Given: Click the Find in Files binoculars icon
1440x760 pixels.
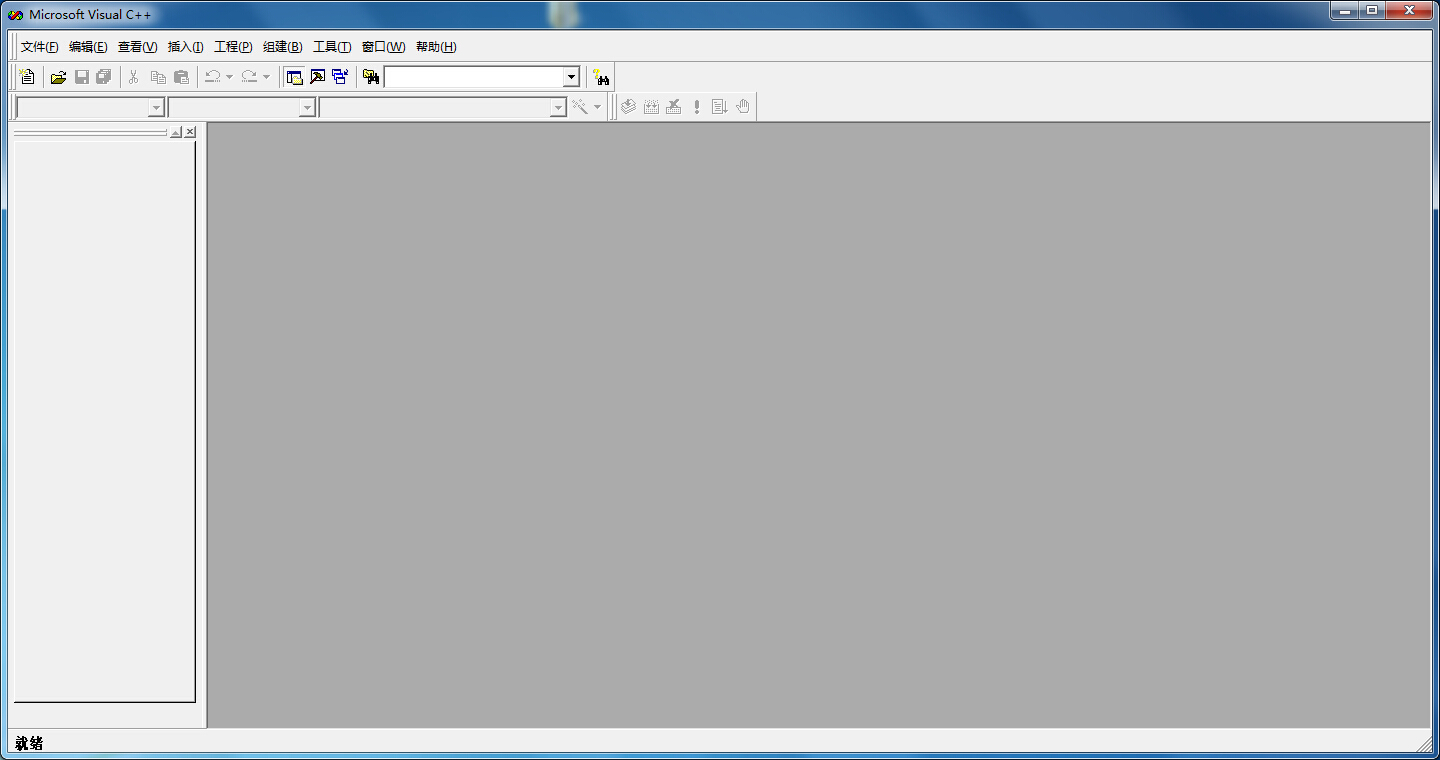Looking at the screenshot, I should [x=371, y=77].
